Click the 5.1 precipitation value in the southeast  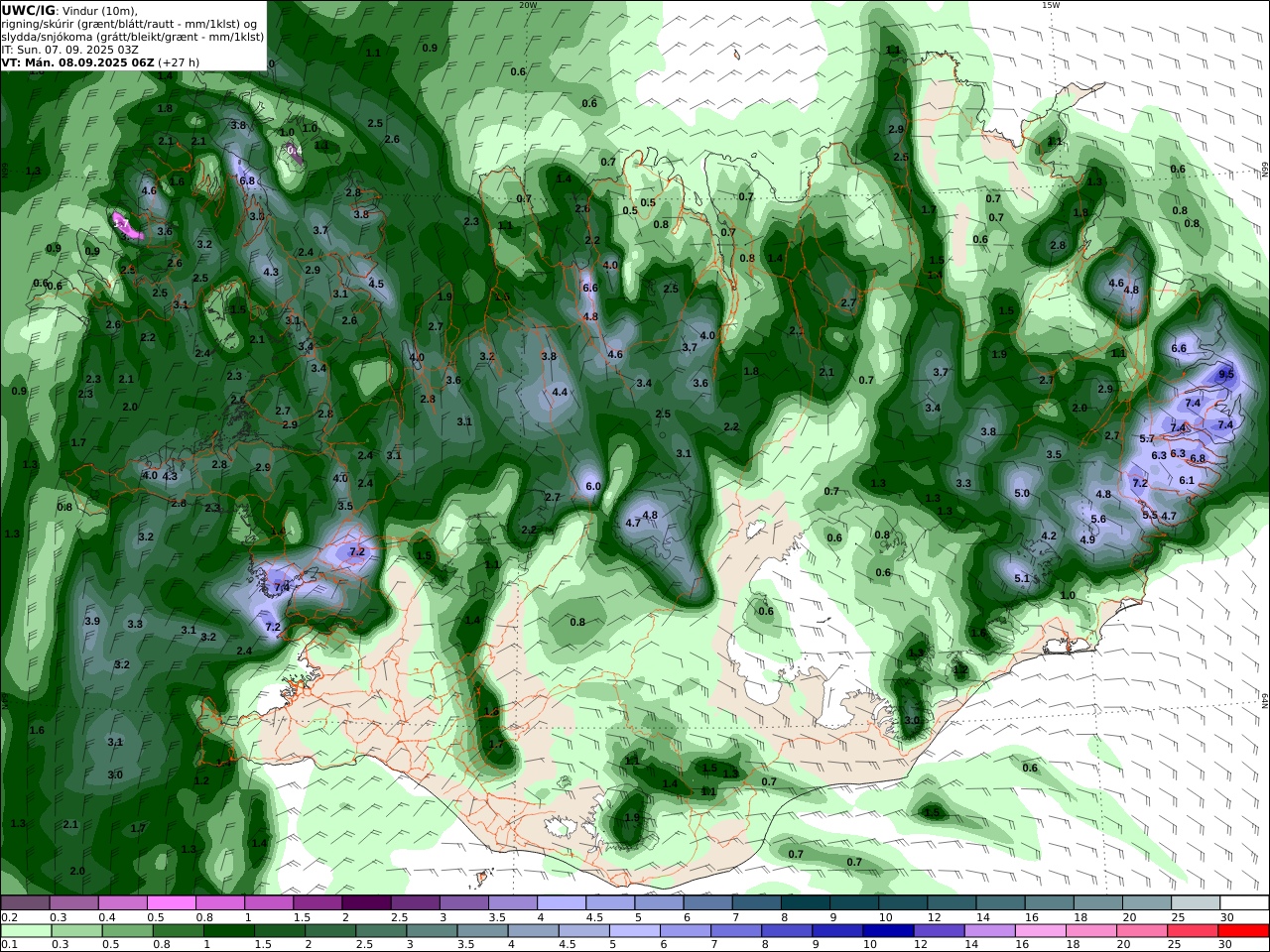click(x=1022, y=578)
